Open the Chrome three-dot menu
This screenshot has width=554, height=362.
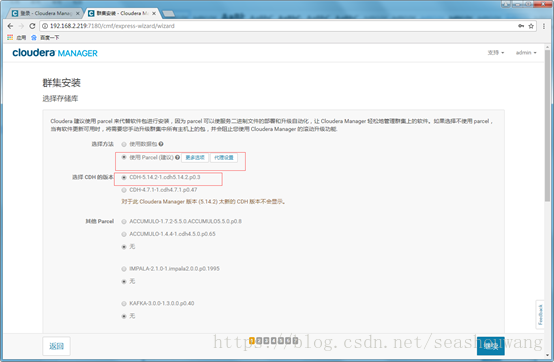(x=544, y=26)
